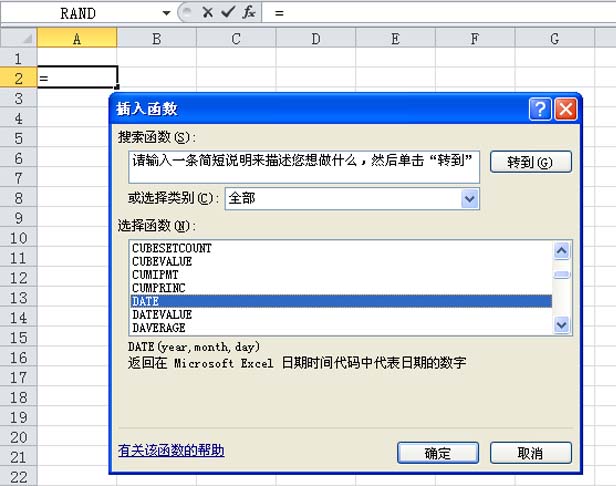Click the 取消 button

click(530, 453)
